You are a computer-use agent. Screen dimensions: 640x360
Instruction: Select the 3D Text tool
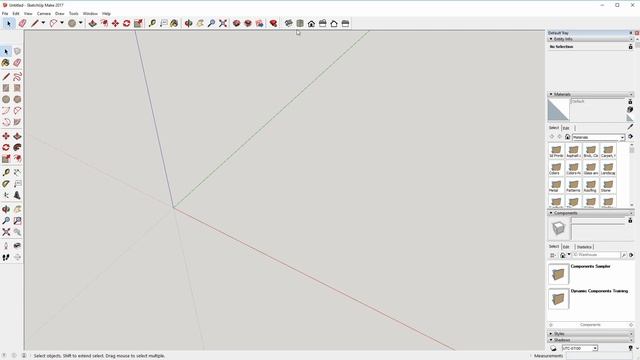(17, 196)
